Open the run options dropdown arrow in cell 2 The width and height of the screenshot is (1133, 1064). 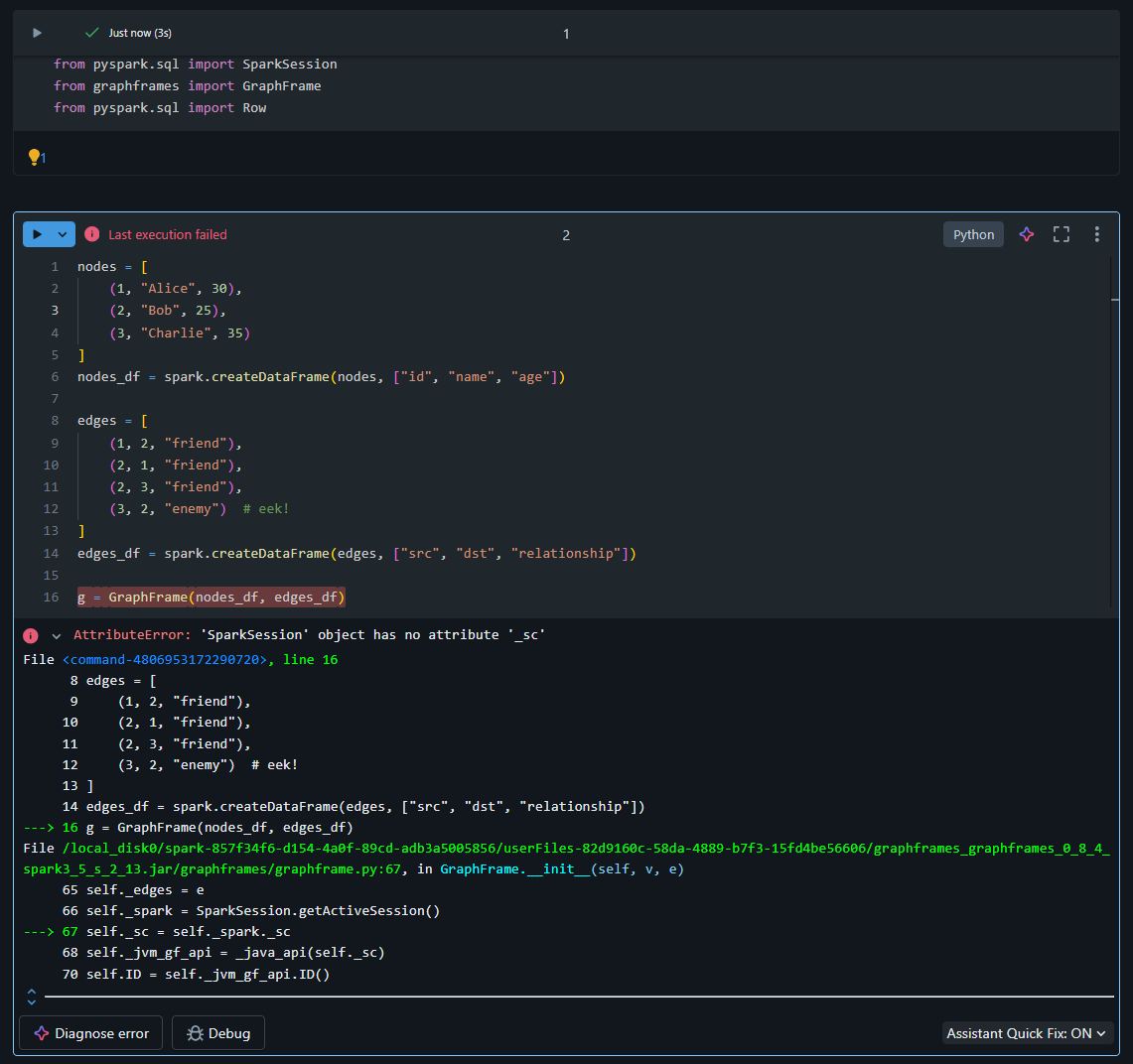[x=63, y=234]
